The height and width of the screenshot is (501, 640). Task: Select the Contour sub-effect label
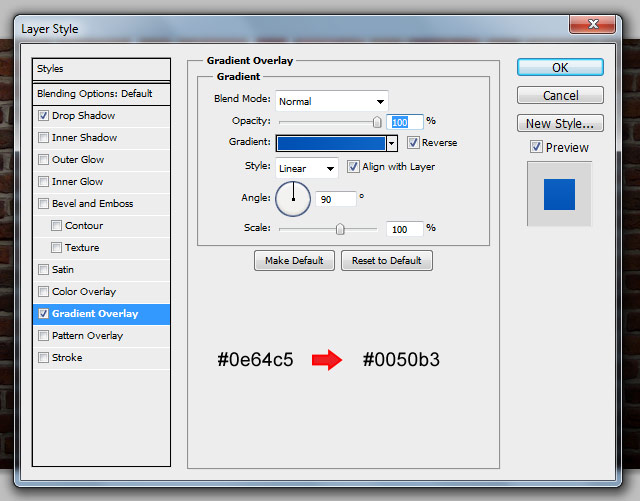(x=84, y=225)
